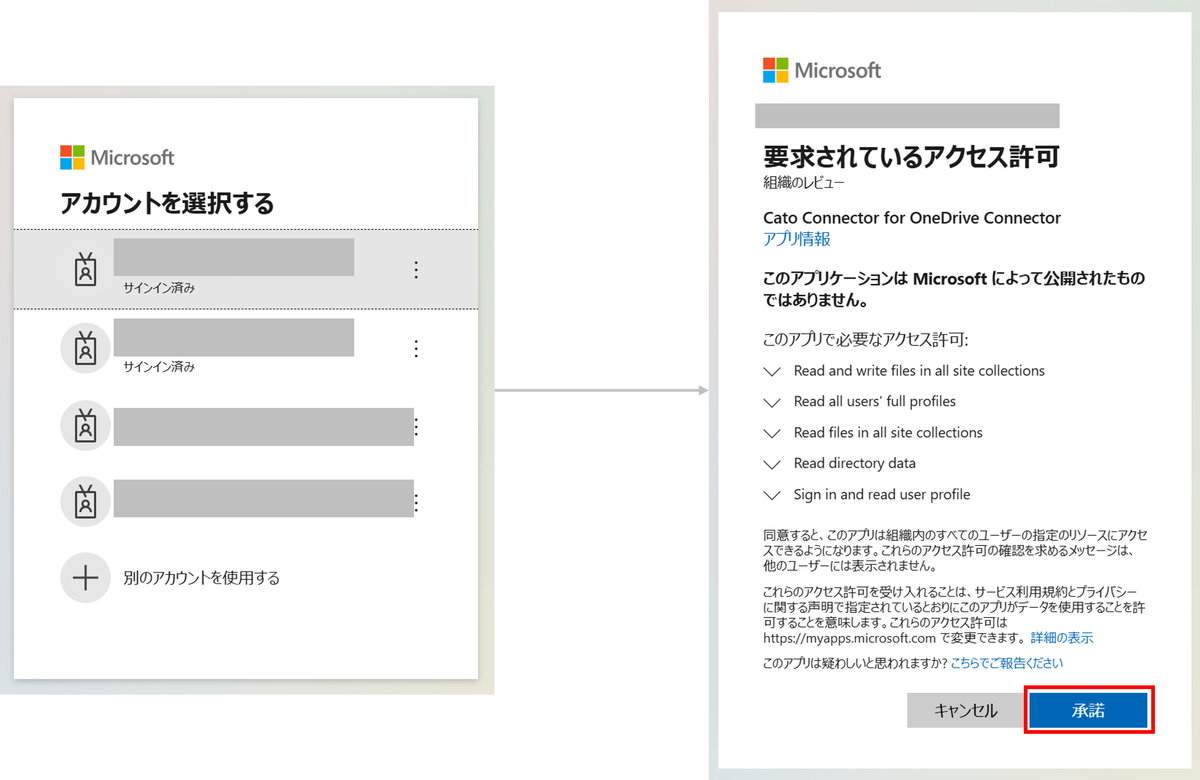This screenshot has width=1200, height=780.
Task: Click the 承諾 accept button
Action: click(1088, 710)
